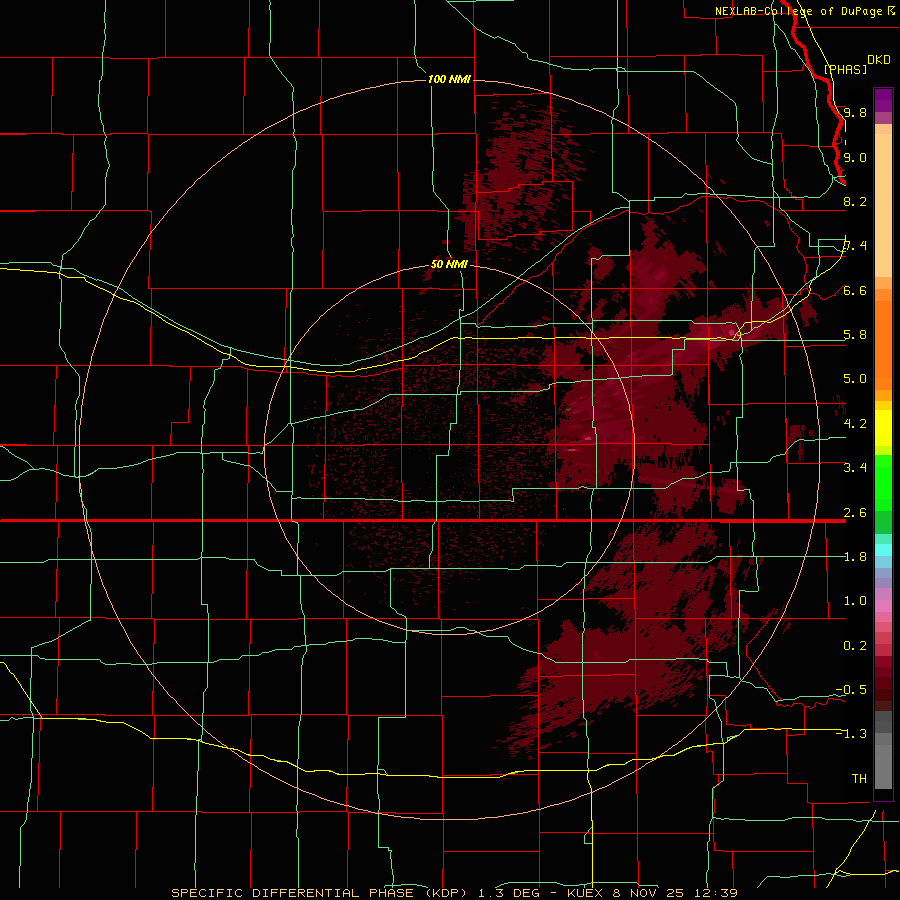Viewport: 900px width, 900px height.
Task: Click the -0.5 legend value
Action: pos(851,690)
